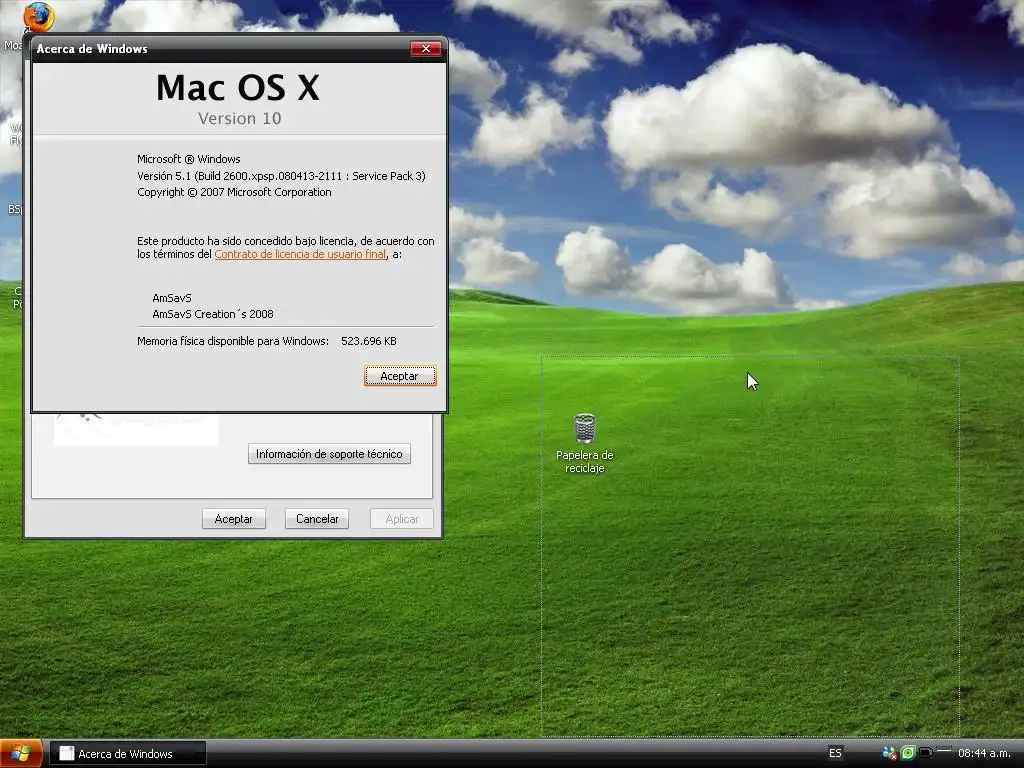Click the Windows Messenger tray icon
This screenshot has width=1024, height=768.
[889, 753]
